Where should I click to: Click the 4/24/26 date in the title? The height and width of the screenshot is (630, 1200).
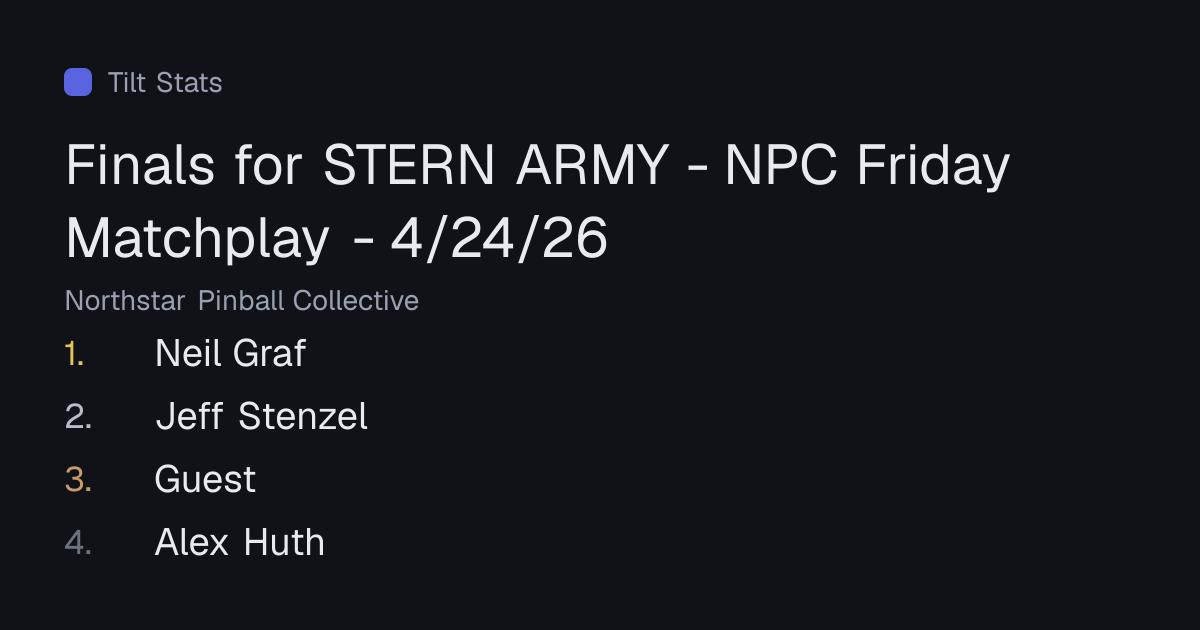click(x=499, y=239)
